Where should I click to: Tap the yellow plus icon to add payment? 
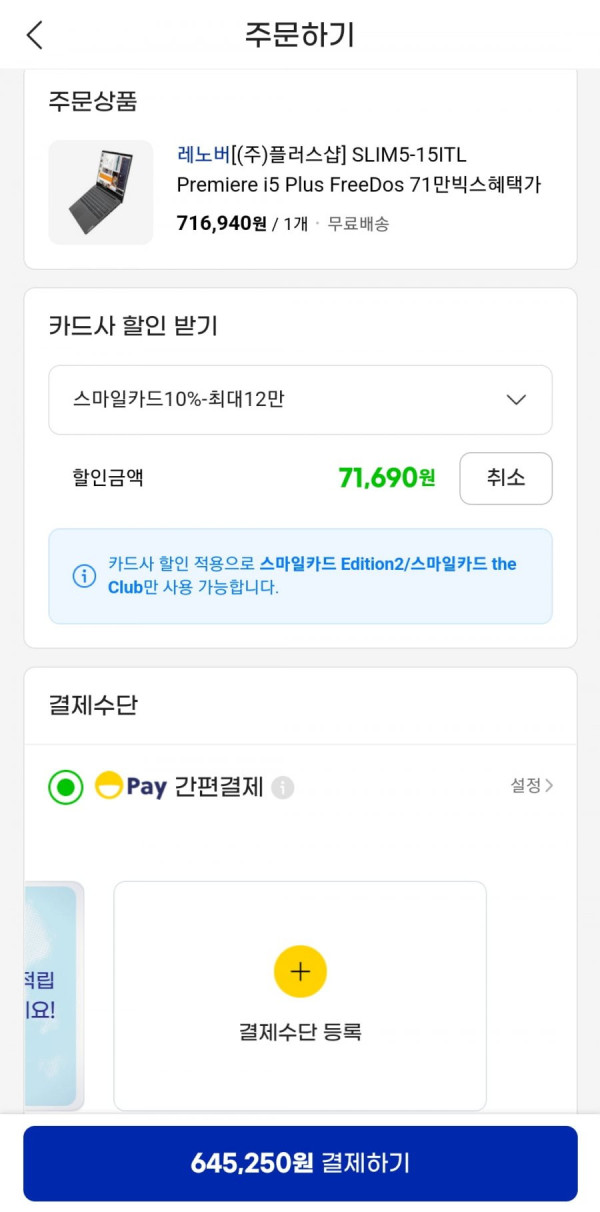tap(300, 971)
